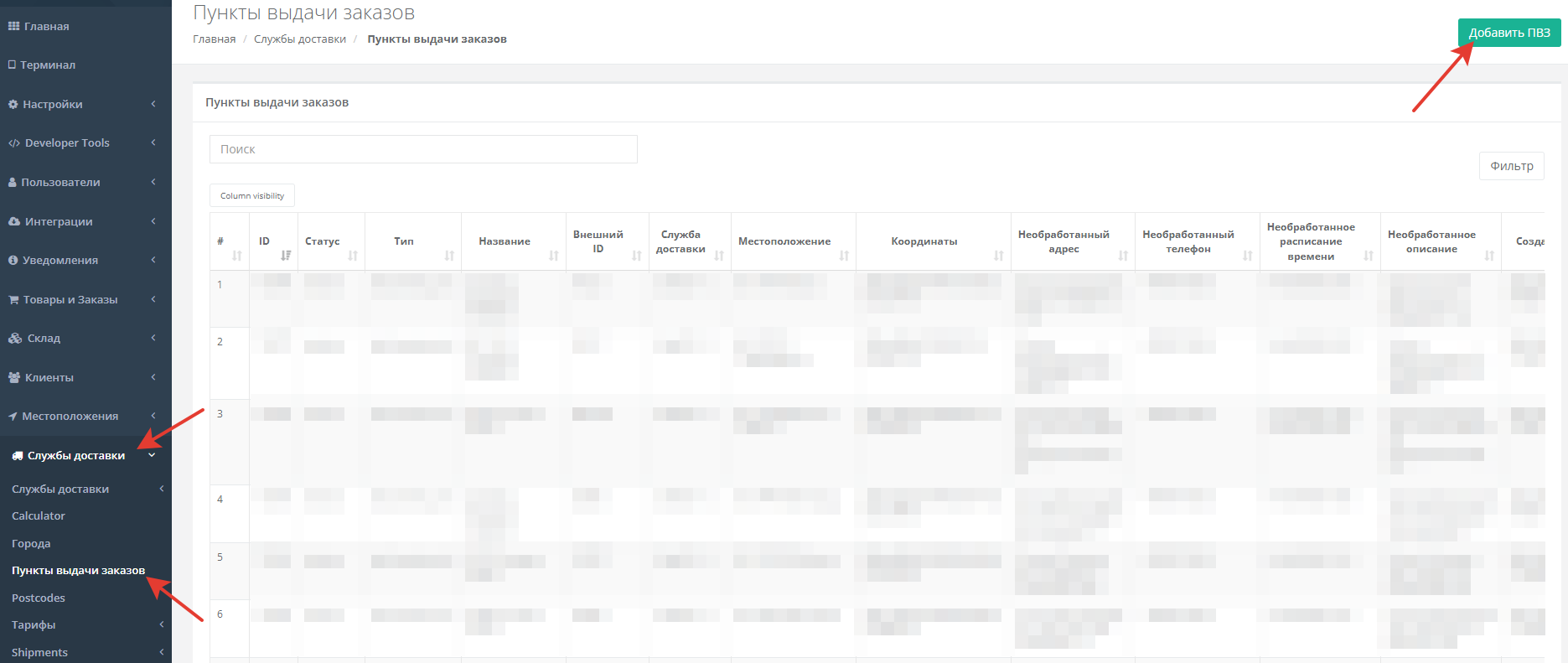Expand the Склад chevron
This screenshot has width=1568, height=663.
click(x=153, y=338)
